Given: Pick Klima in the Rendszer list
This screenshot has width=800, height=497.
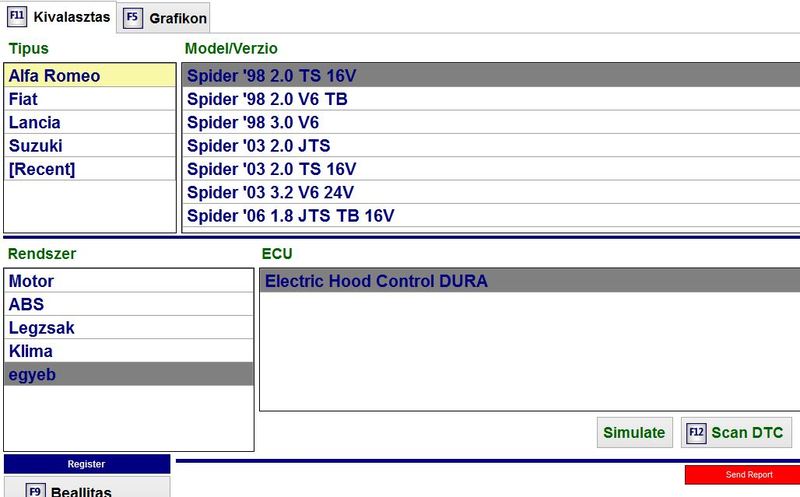Looking at the screenshot, I should [x=129, y=351].
